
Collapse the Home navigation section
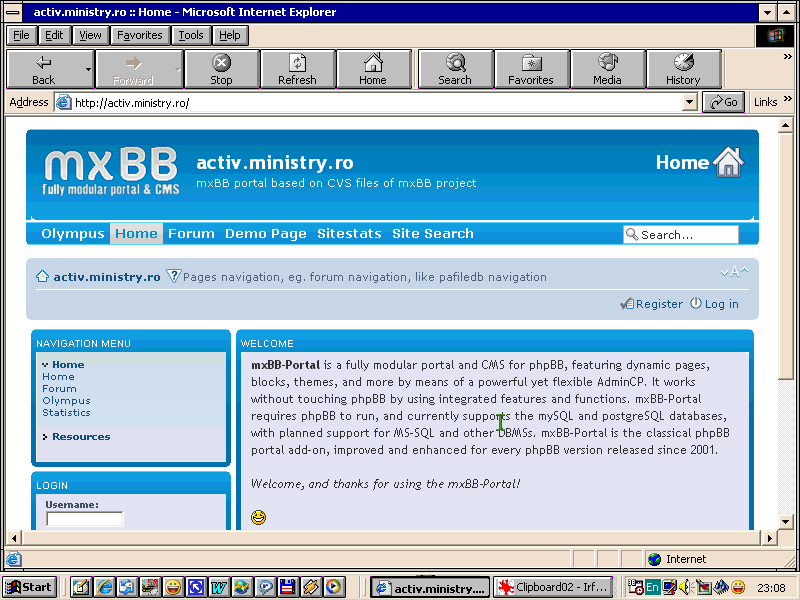point(68,365)
